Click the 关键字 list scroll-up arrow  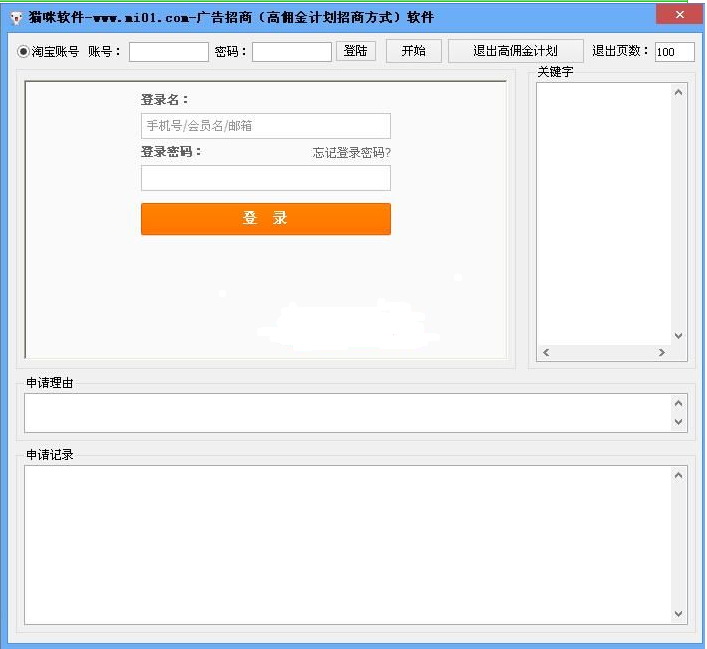click(x=678, y=93)
